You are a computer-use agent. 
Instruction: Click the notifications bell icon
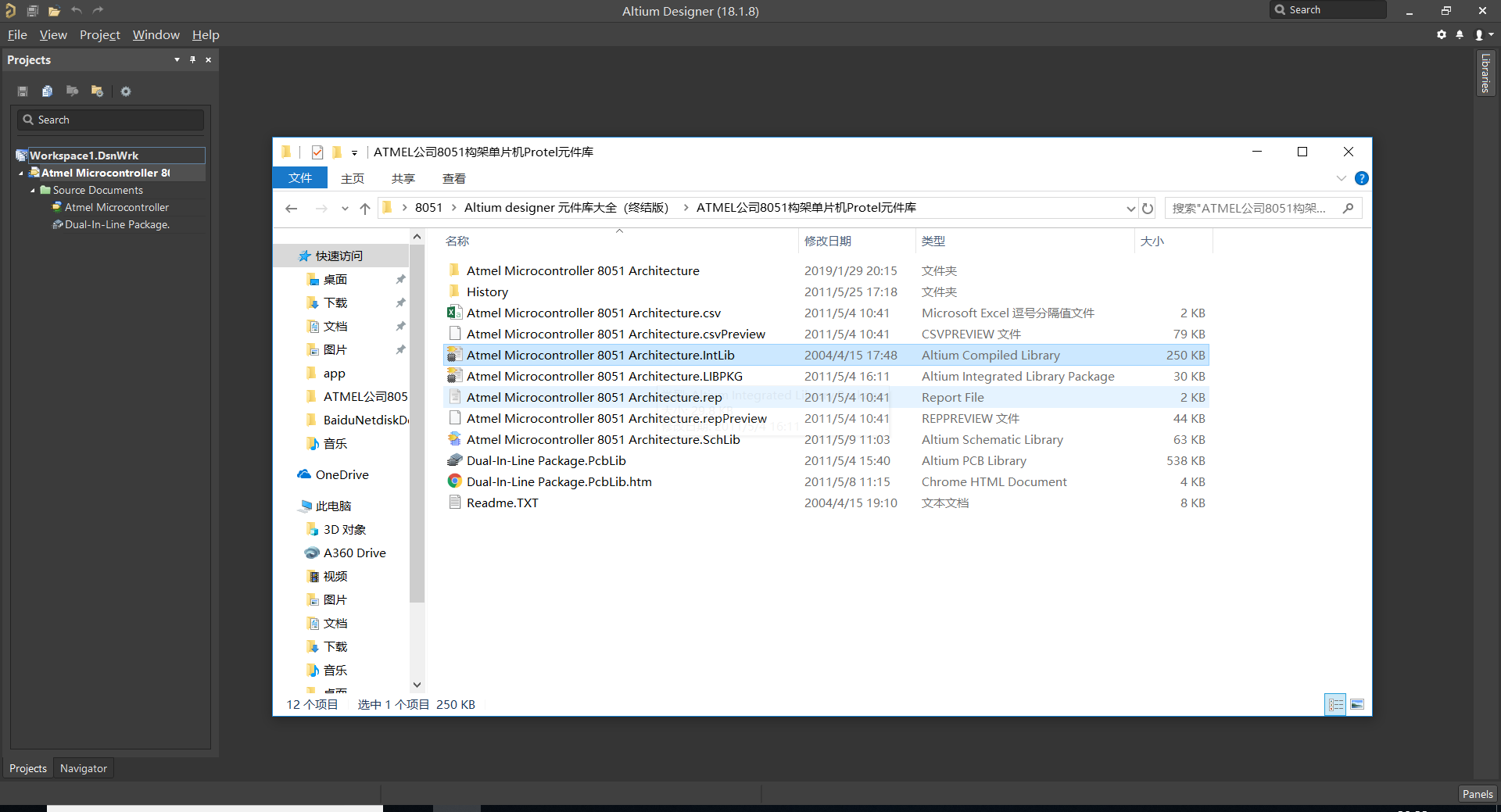point(1460,34)
